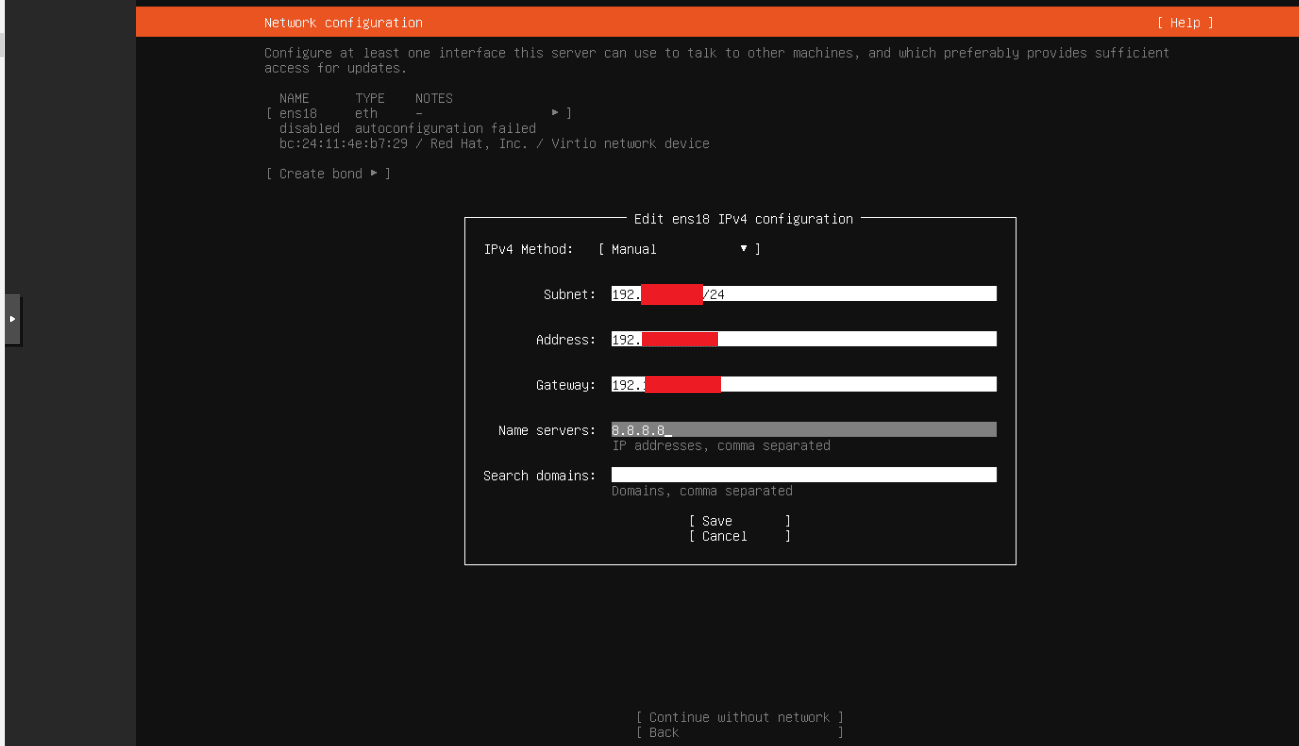Click the disabled autoconfiguration failed text

pos(407,128)
